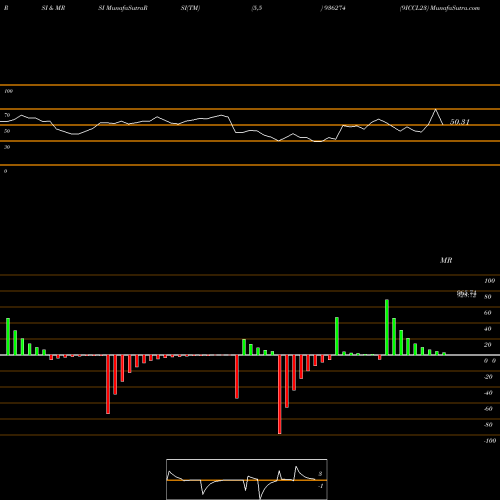Click the MR axis label 80
500x500 pixels.
point(488,297)
